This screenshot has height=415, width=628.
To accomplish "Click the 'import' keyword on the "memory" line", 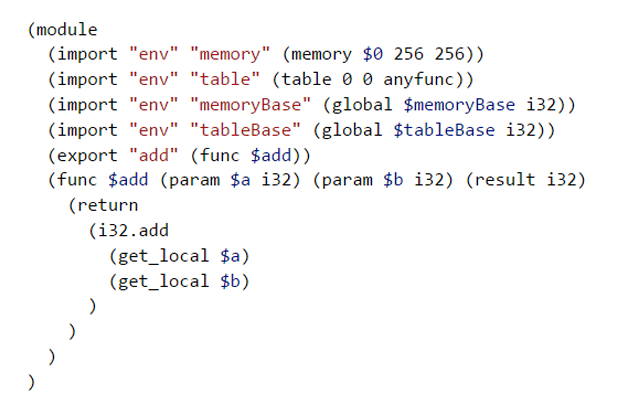I will 87,54.
